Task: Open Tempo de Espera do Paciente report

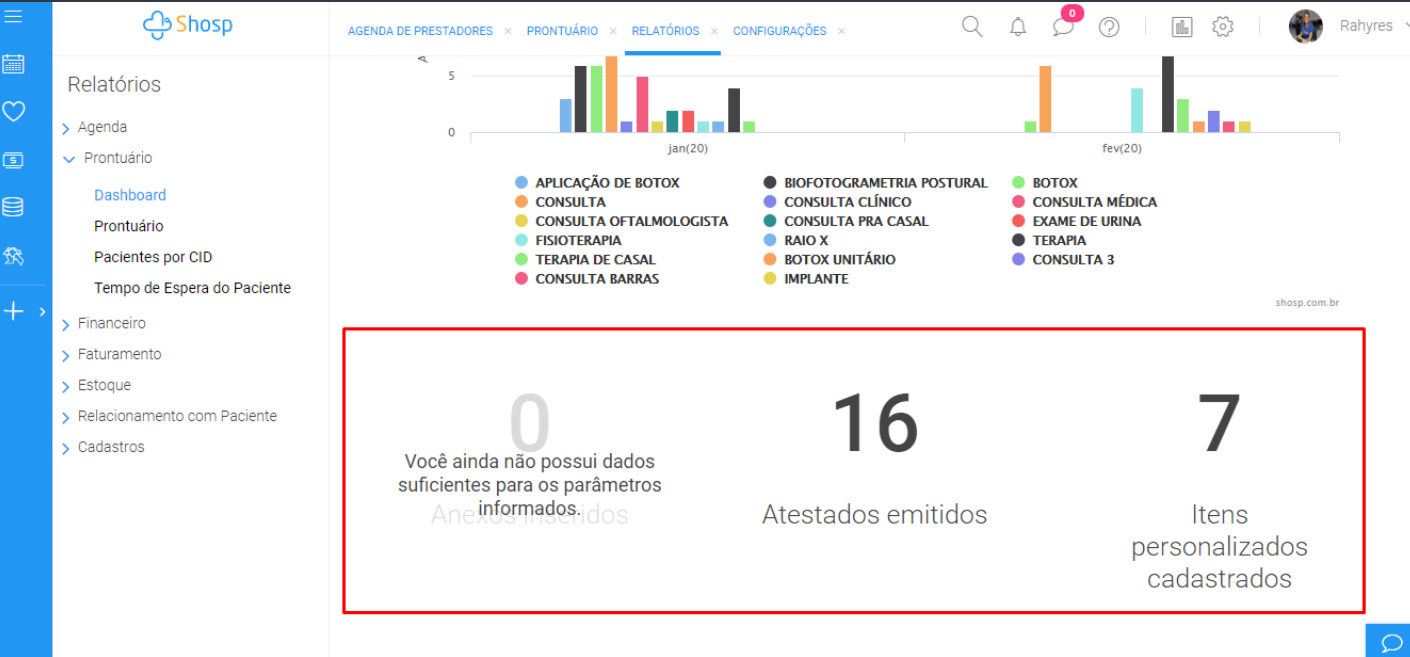Action: click(x=192, y=288)
